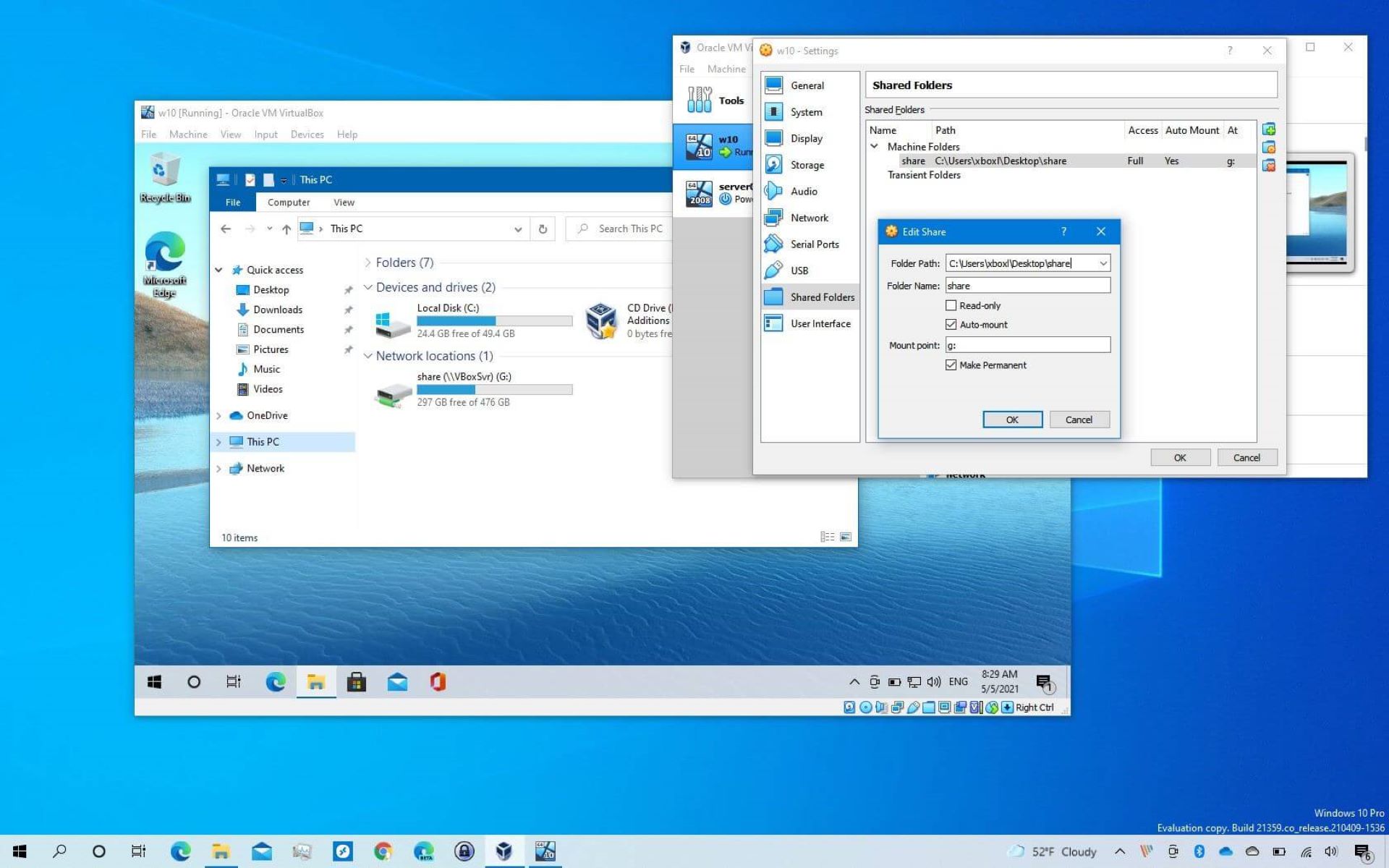Uncheck the Auto-mount option
Screen dimensions: 1389x868
tap(951, 324)
